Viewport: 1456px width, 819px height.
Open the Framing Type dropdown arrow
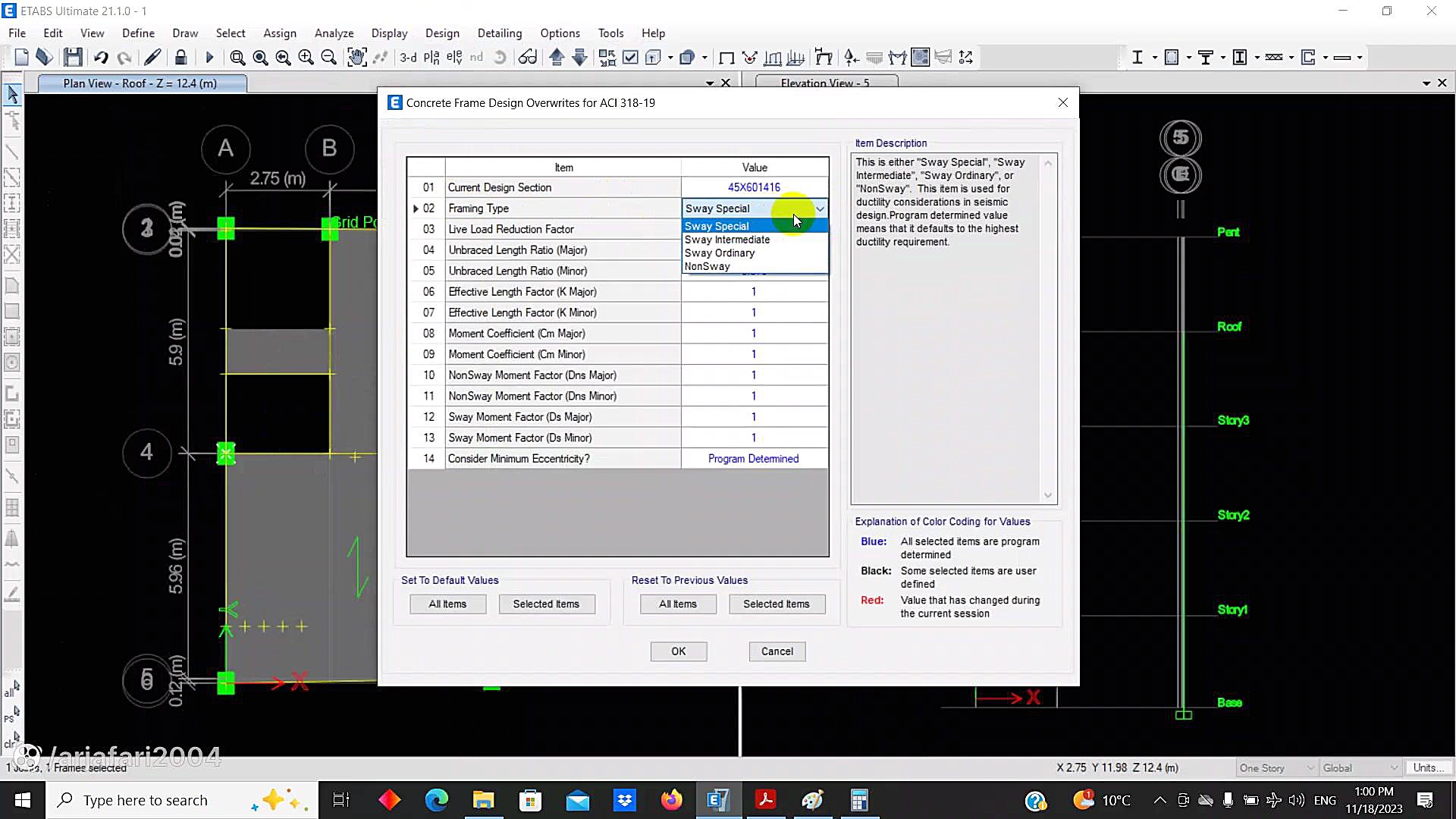coord(820,209)
